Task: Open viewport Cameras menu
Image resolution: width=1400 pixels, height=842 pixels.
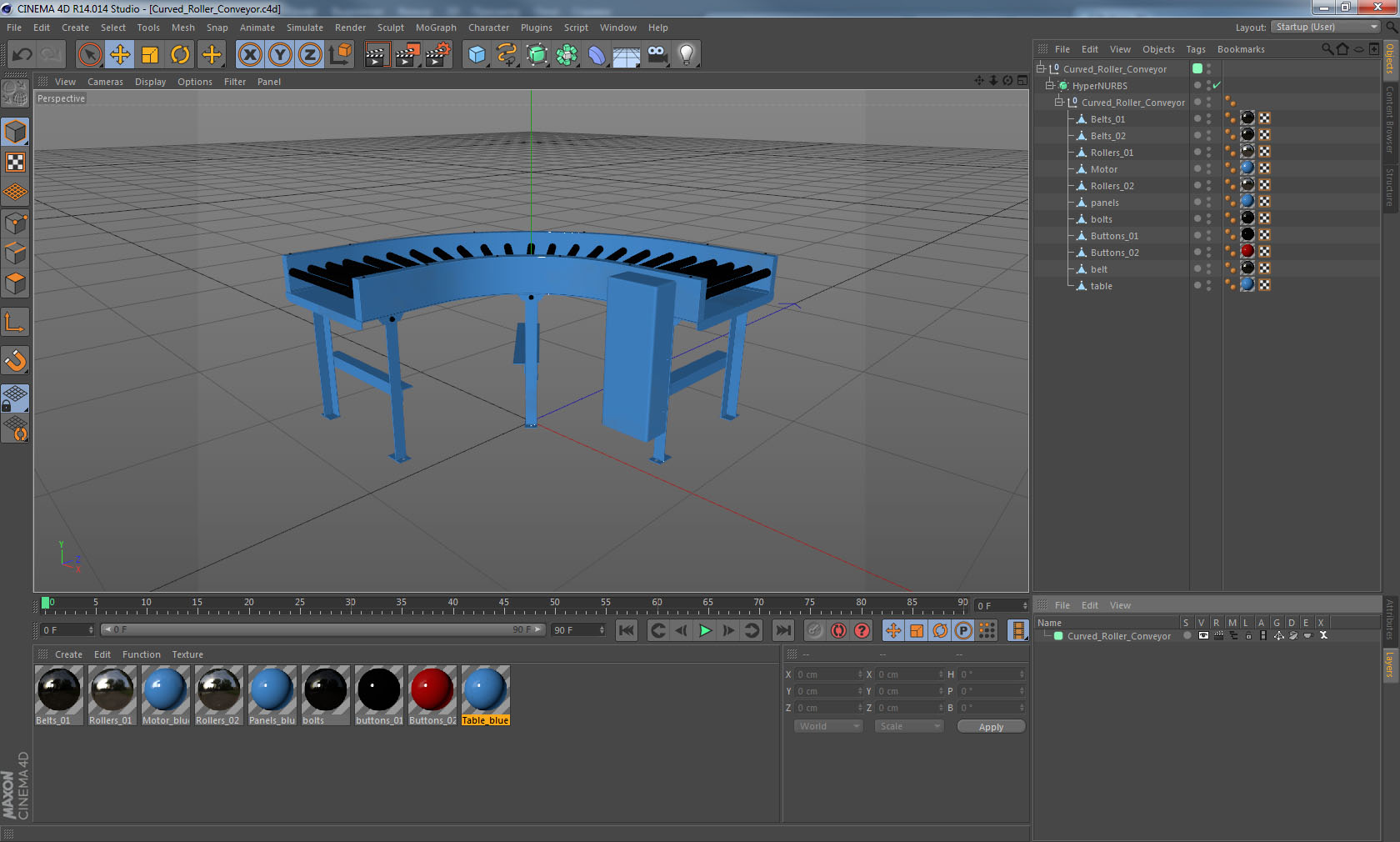Action: [x=105, y=82]
